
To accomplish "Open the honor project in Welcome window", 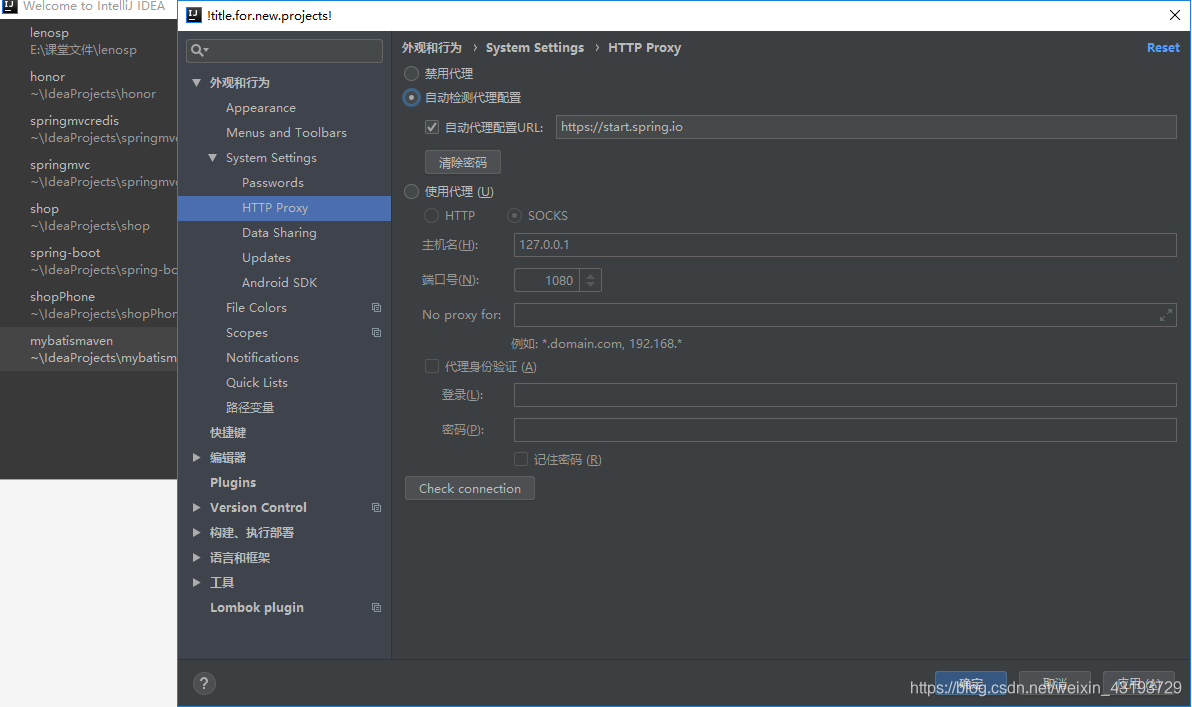I will pos(88,85).
